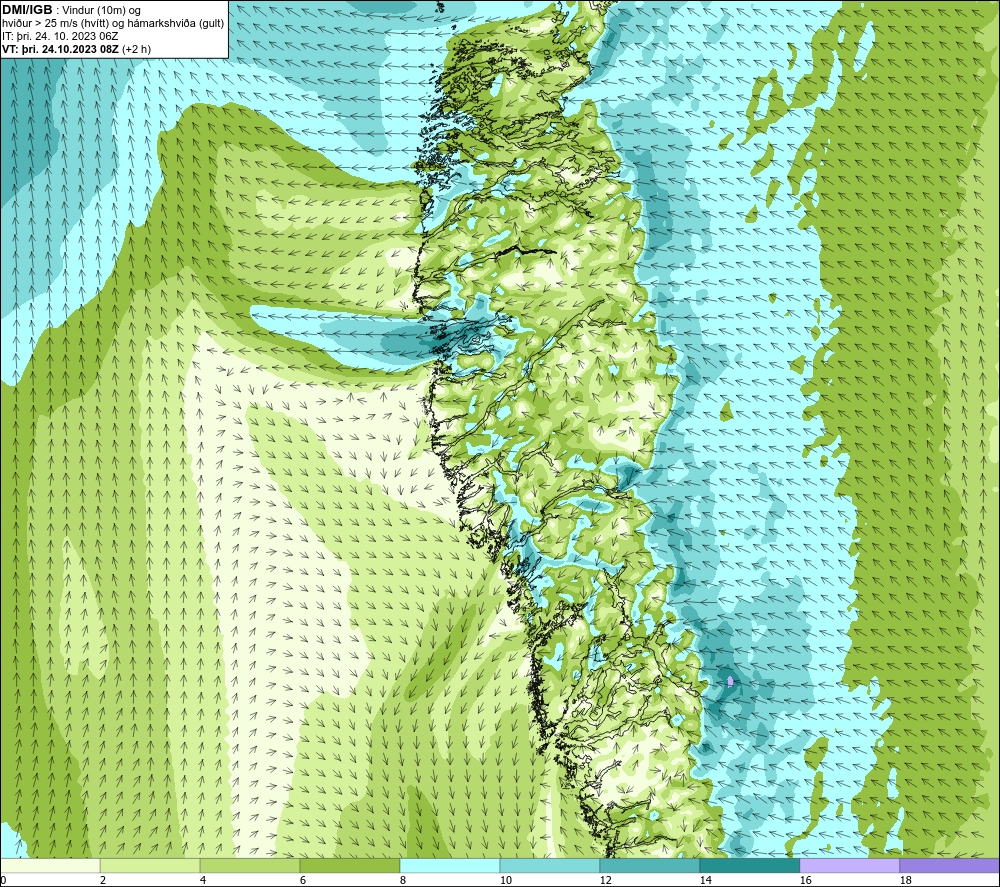Click the legend label '16'
1000x887 pixels.
[805, 880]
